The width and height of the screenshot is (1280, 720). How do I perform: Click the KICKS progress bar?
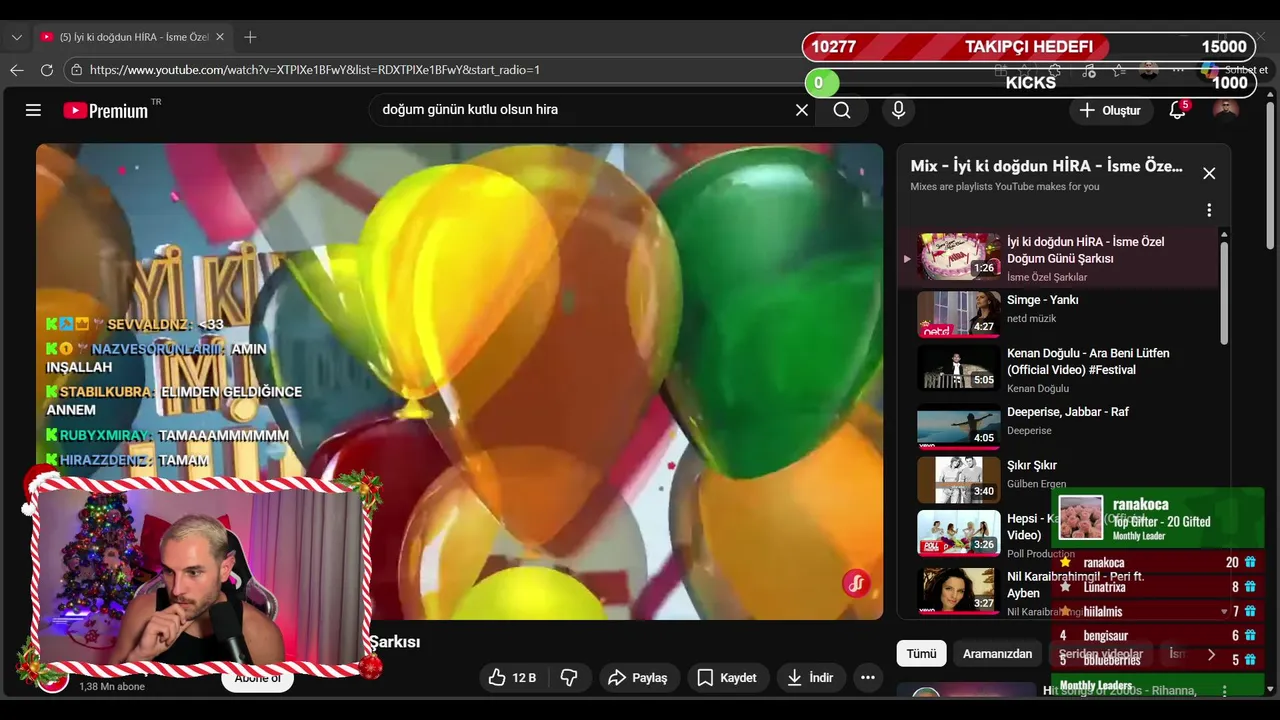pyautogui.click(x=1030, y=83)
